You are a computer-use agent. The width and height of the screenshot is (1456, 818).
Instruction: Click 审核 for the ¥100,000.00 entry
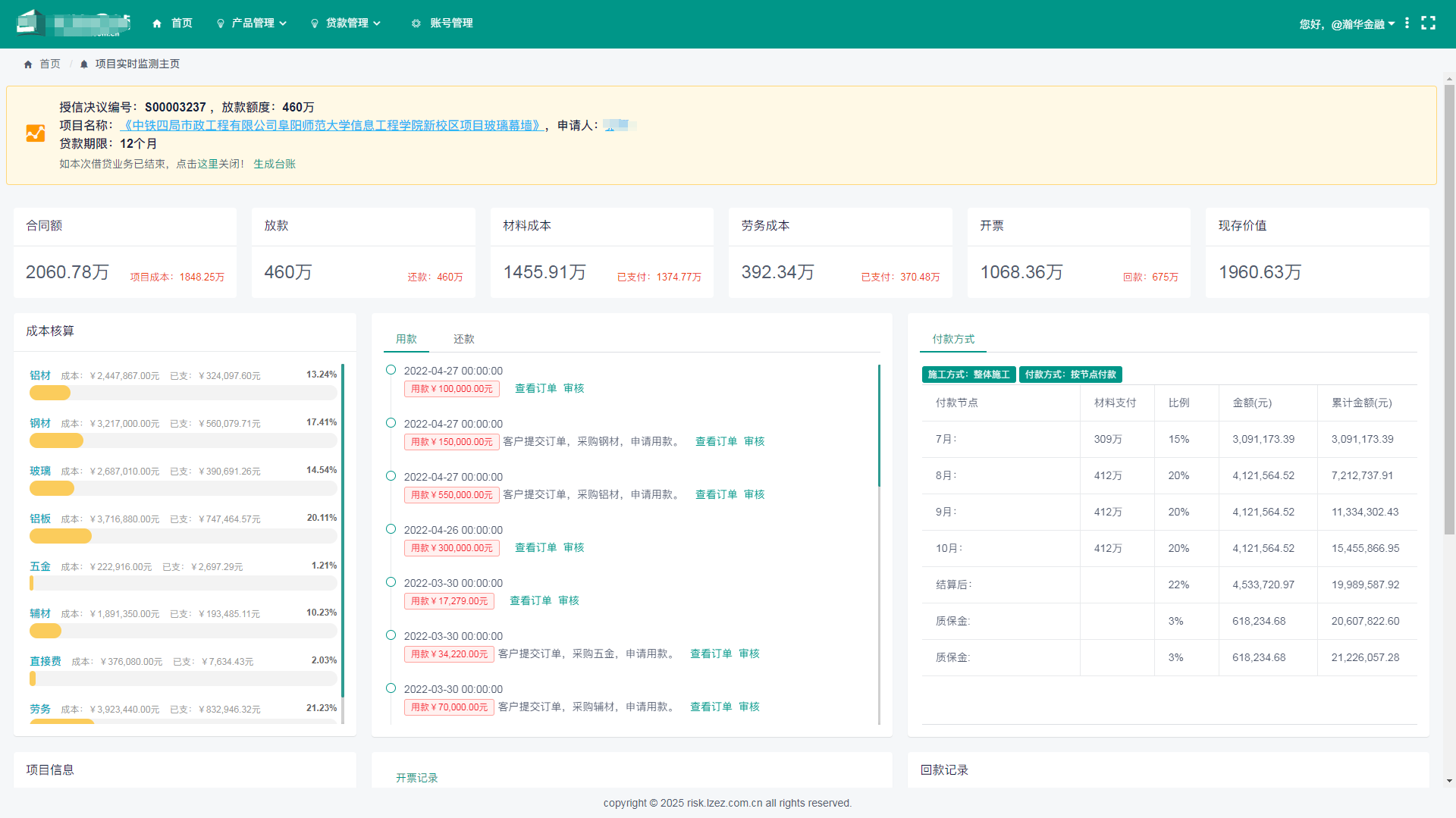point(573,388)
